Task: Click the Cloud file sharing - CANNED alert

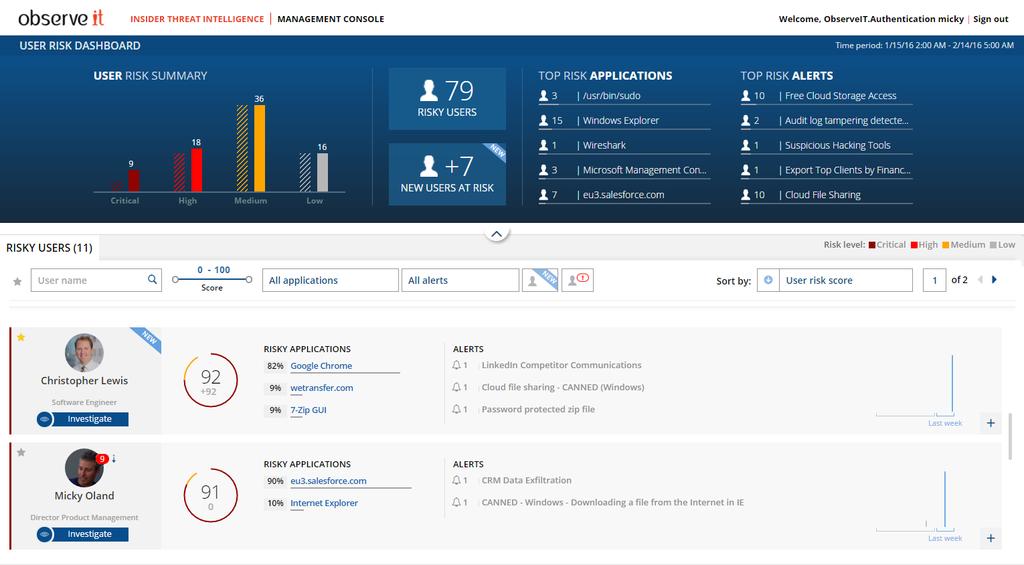Action: [x=563, y=387]
